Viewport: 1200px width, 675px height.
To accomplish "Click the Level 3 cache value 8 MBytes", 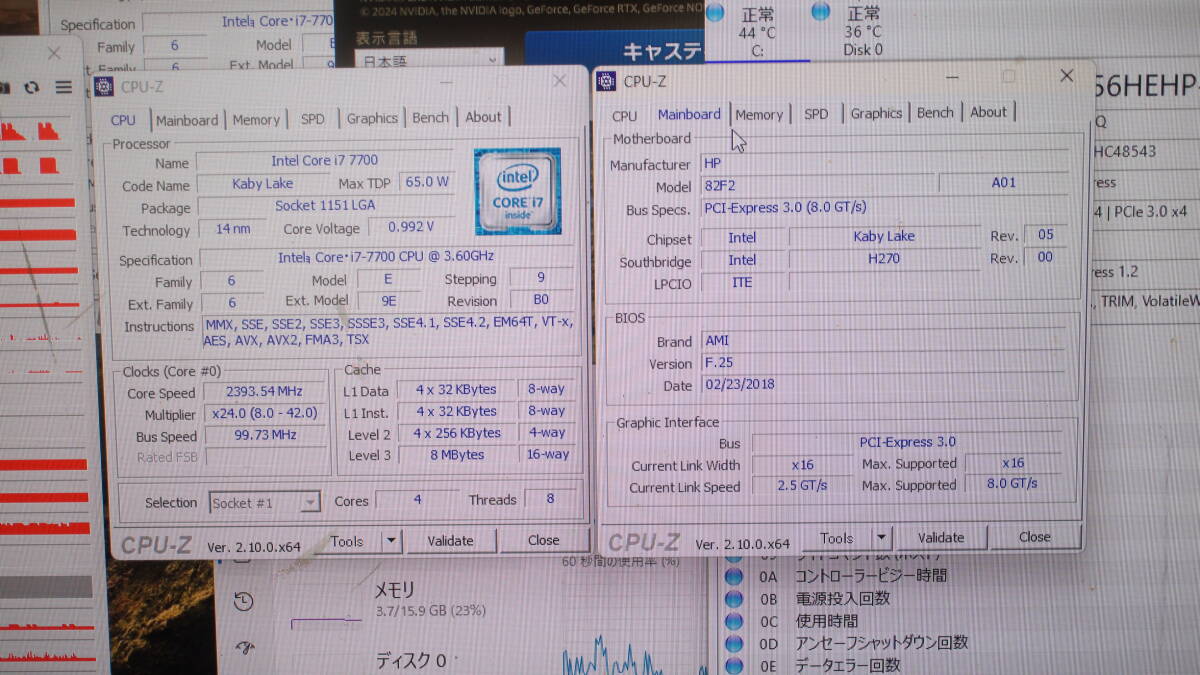I will point(455,455).
